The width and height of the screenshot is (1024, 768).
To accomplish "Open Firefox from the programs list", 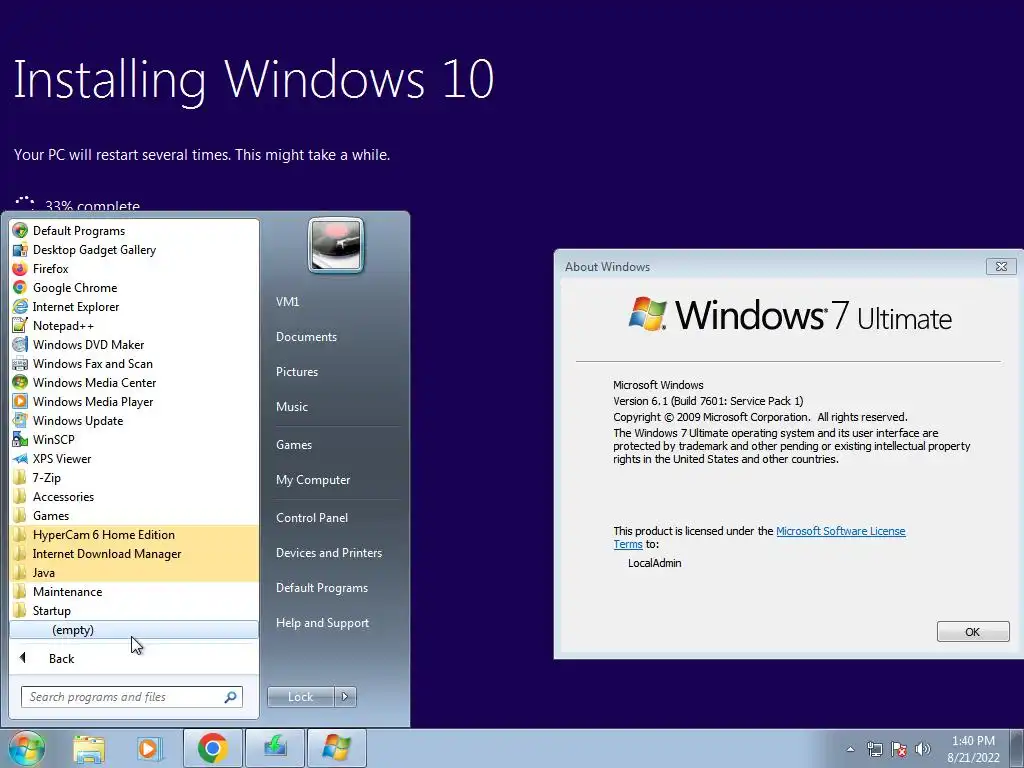I will coord(20,268).
